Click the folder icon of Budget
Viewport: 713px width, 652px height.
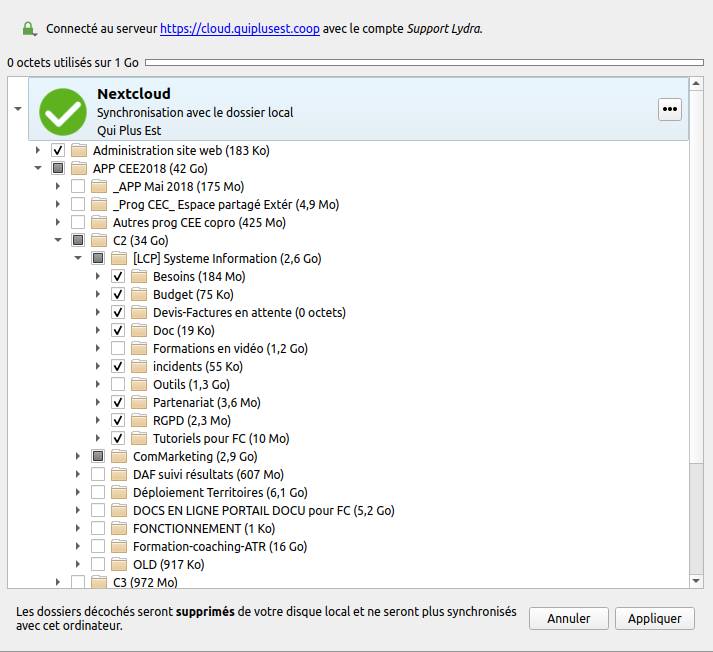pyautogui.click(x=139, y=294)
